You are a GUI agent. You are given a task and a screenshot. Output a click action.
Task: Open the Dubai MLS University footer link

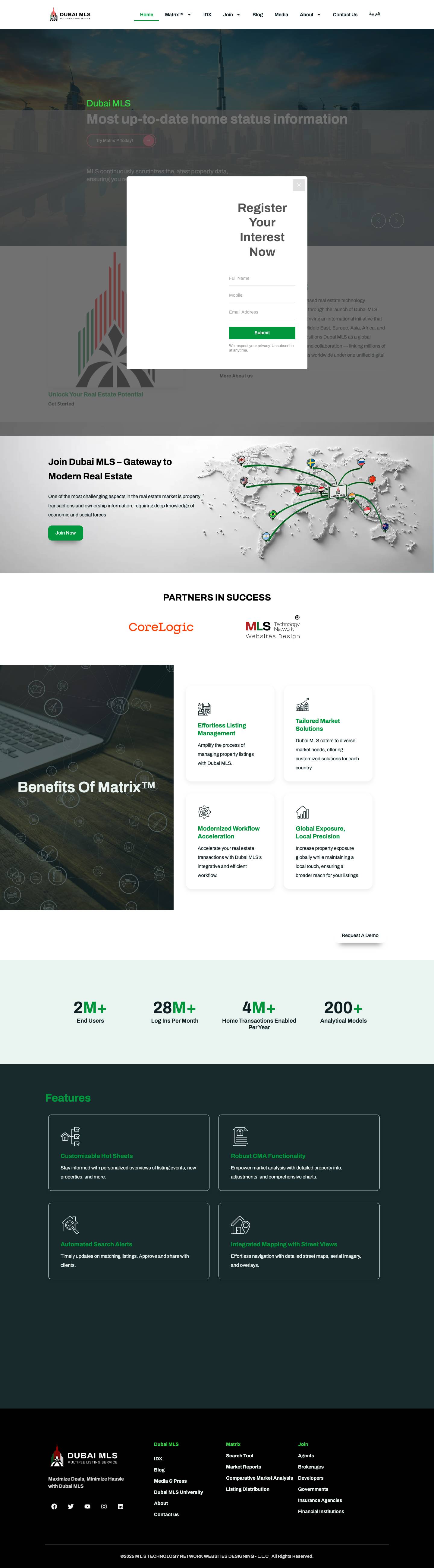pos(178,1493)
